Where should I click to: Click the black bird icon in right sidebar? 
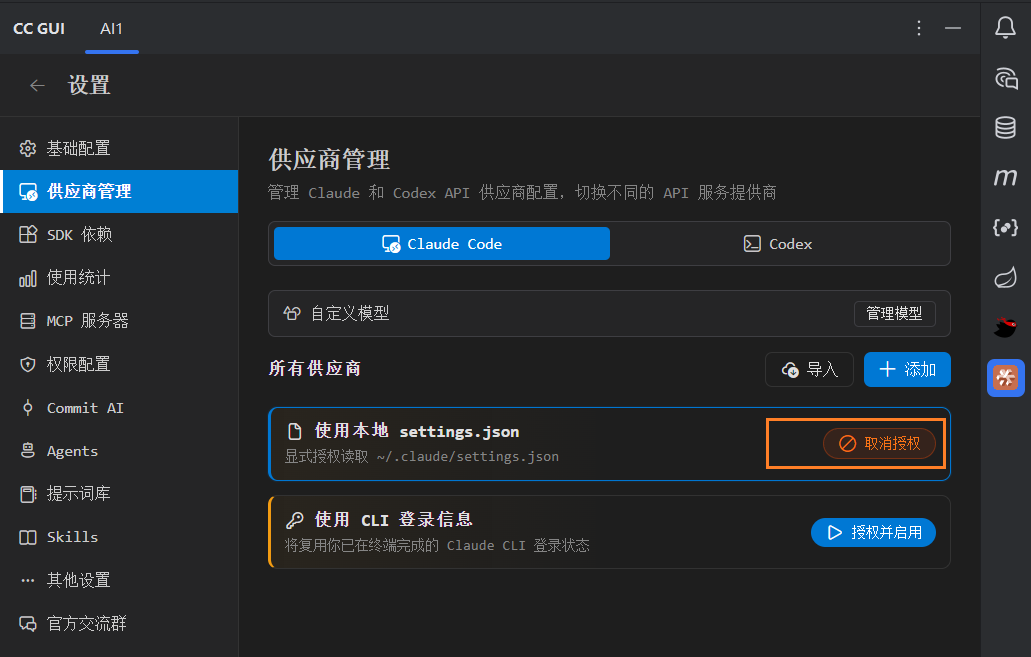[1005, 327]
